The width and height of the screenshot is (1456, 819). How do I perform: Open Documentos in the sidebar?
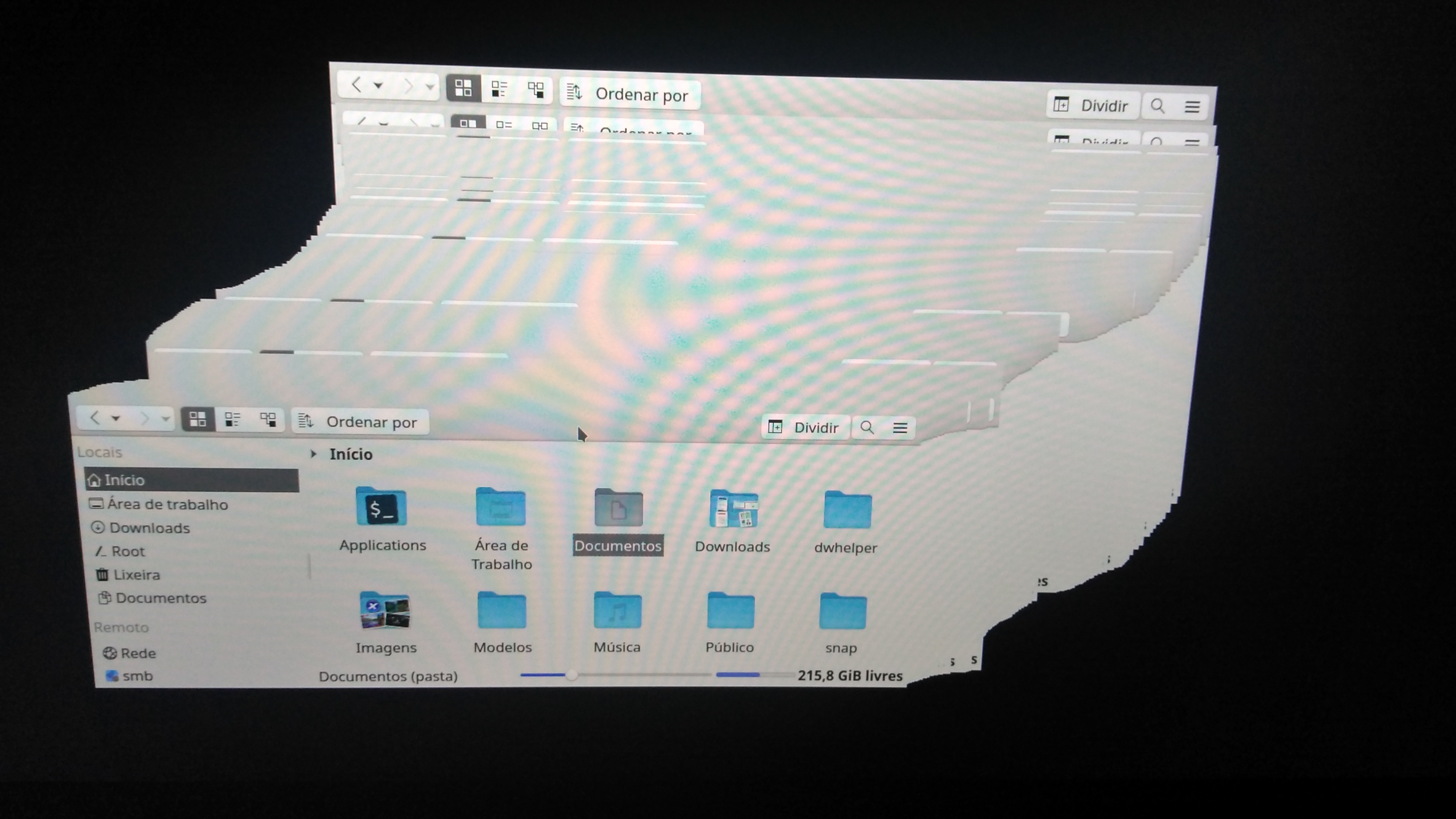point(153,598)
